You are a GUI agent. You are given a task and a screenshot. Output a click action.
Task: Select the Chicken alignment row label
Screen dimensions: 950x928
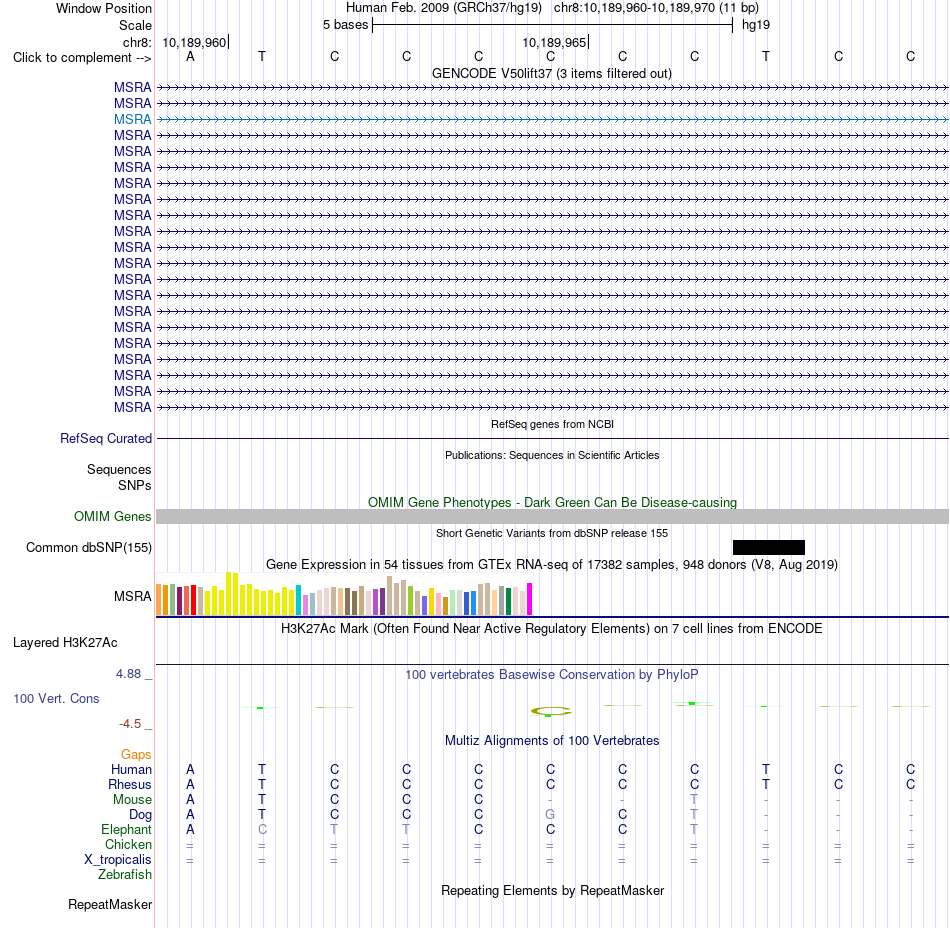pos(128,844)
